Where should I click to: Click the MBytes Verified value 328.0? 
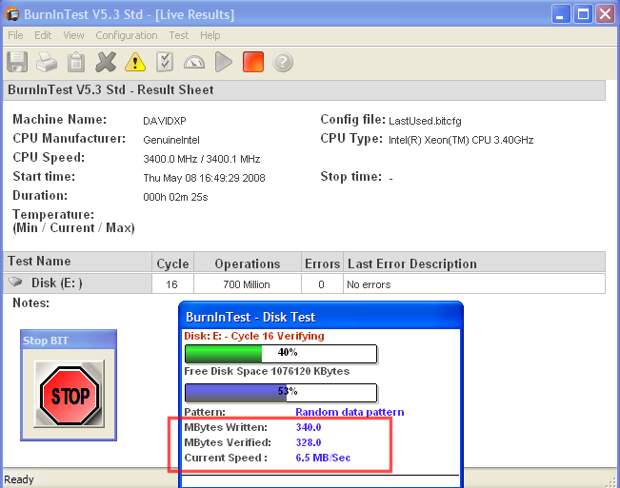pos(308,442)
